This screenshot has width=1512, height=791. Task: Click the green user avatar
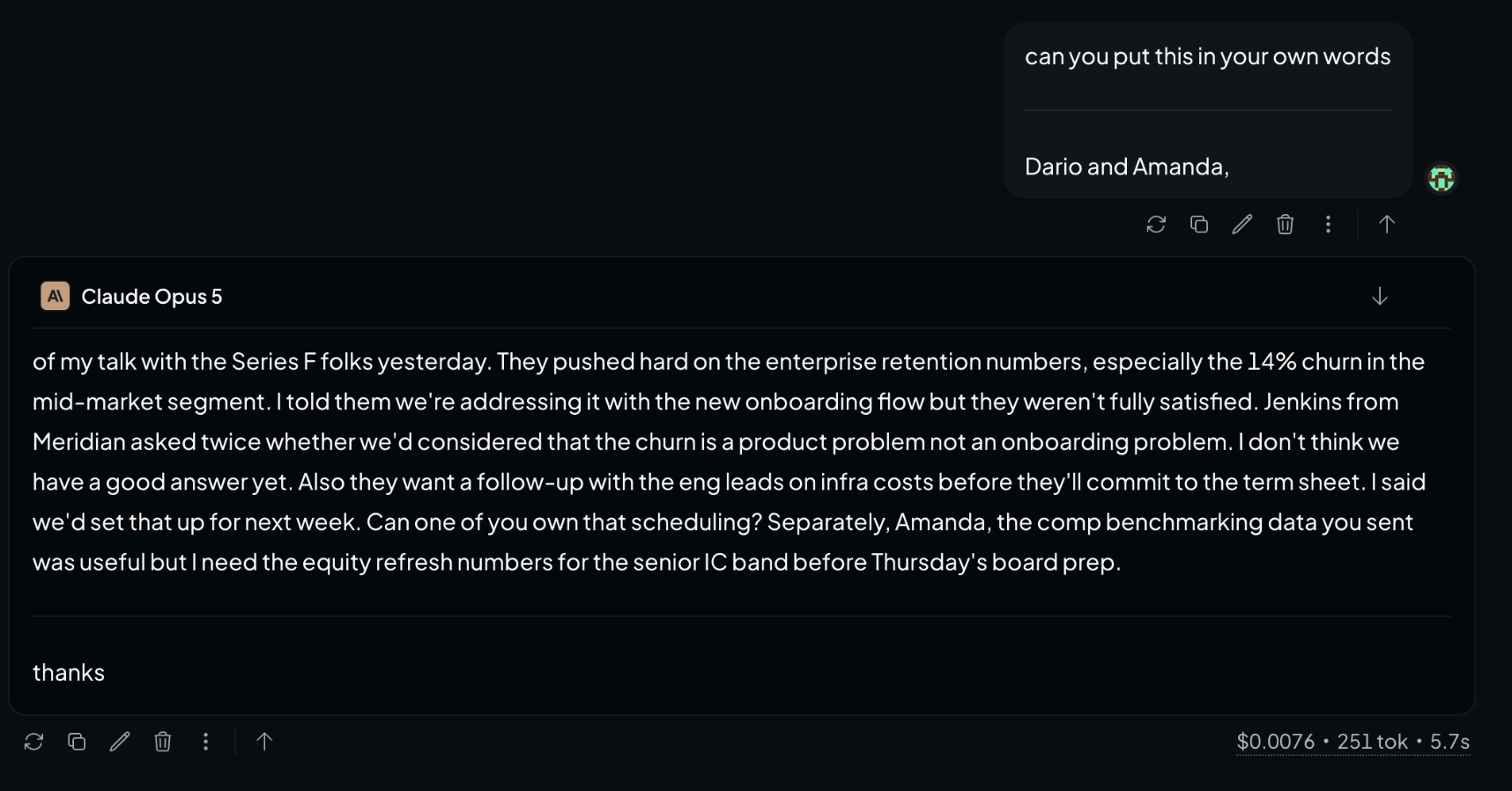click(1442, 179)
